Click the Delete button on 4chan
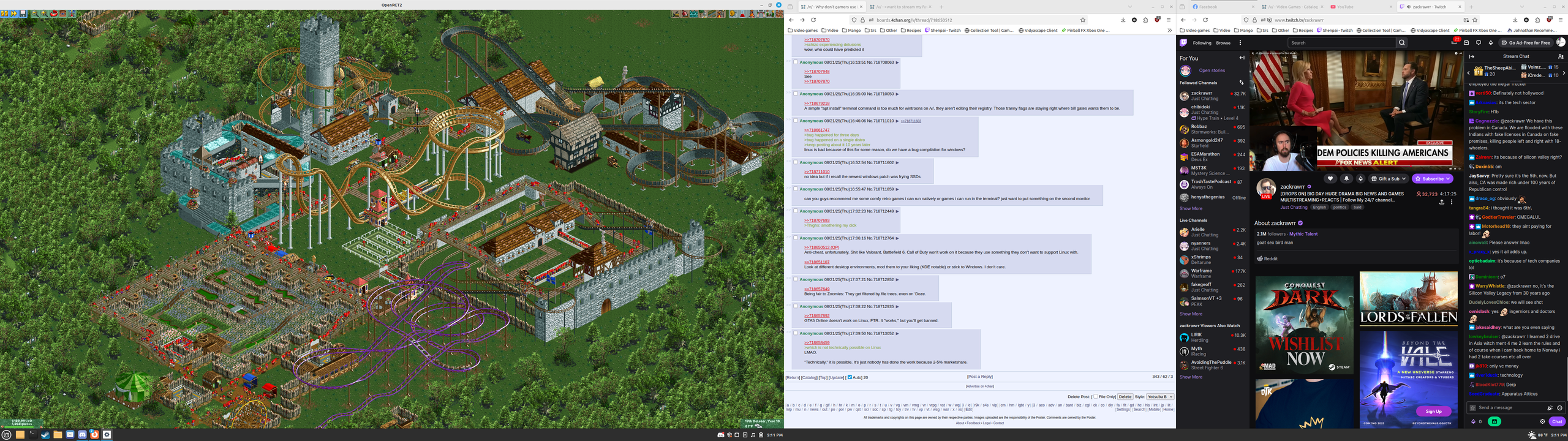The width and height of the screenshot is (1568, 441). 1125,397
